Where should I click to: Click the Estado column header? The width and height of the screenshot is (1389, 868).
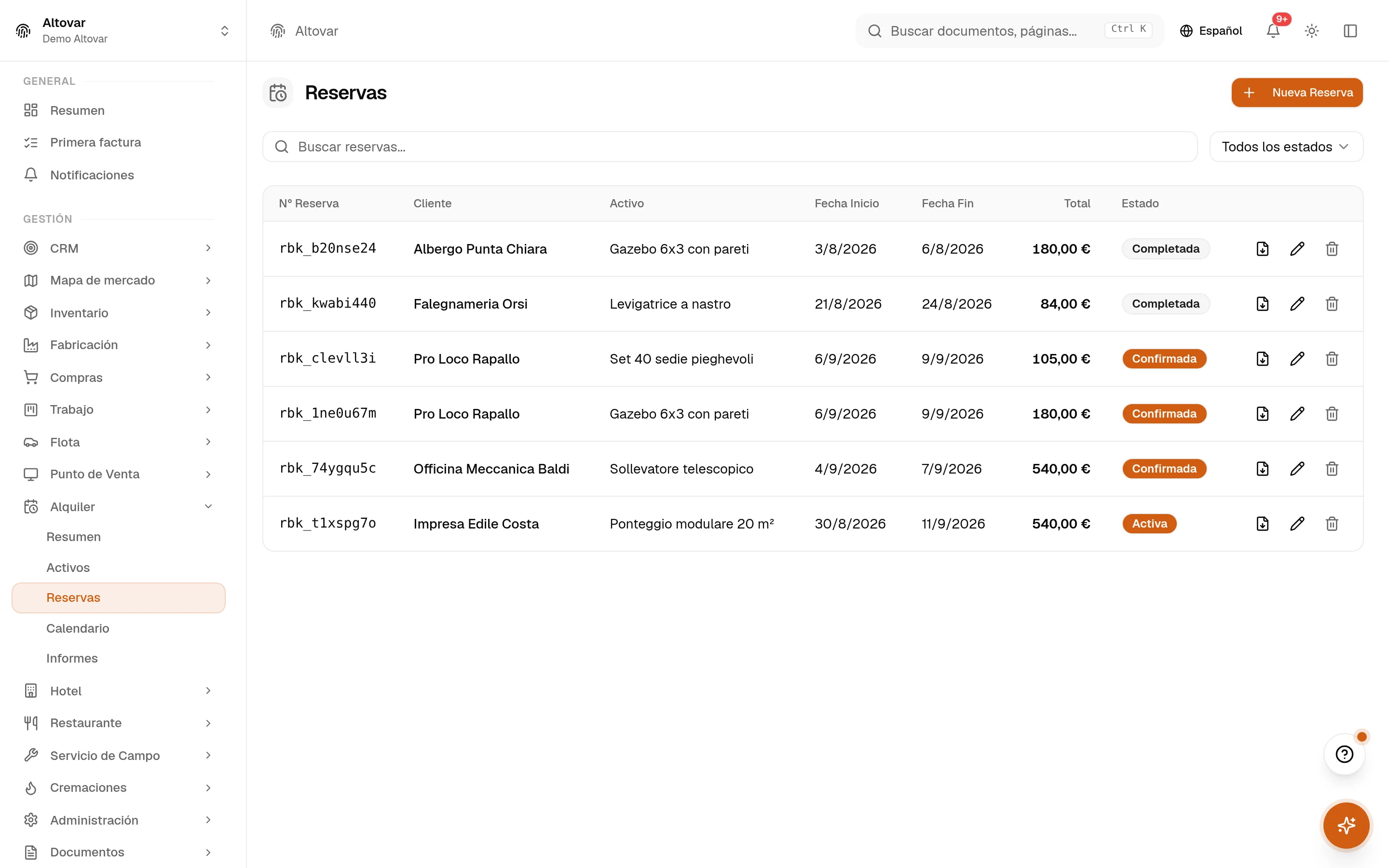coord(1140,203)
